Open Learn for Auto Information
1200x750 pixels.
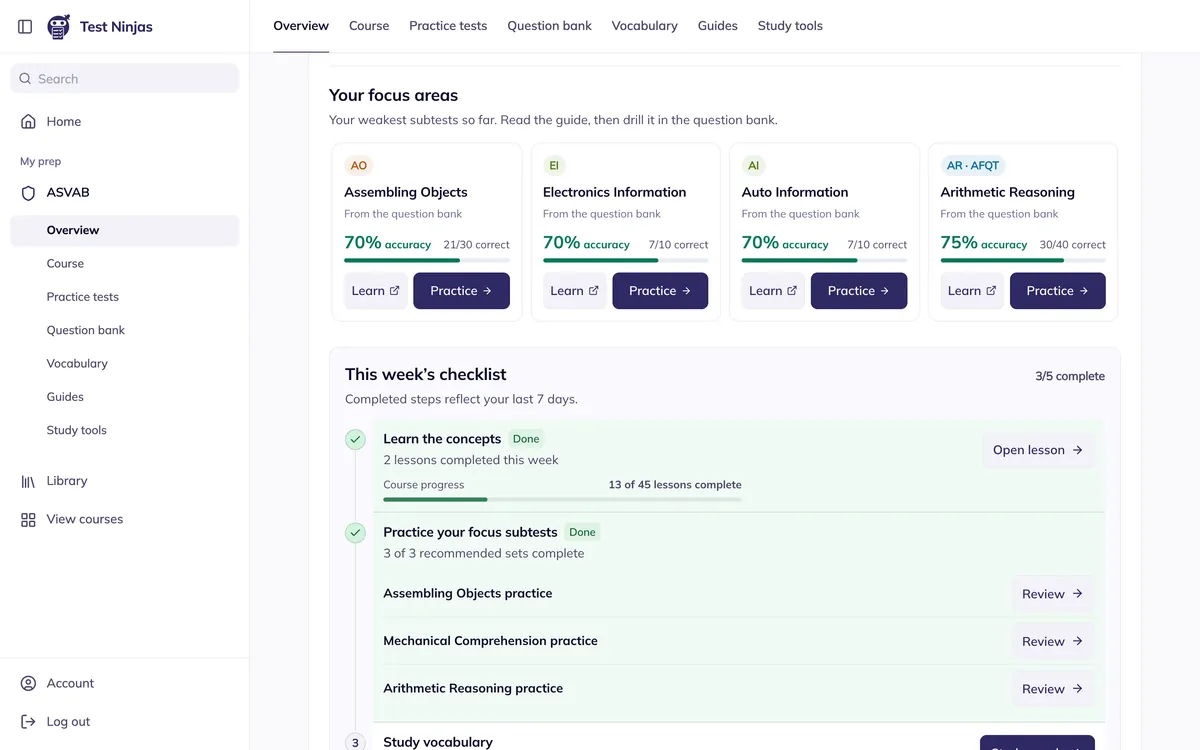coord(773,291)
